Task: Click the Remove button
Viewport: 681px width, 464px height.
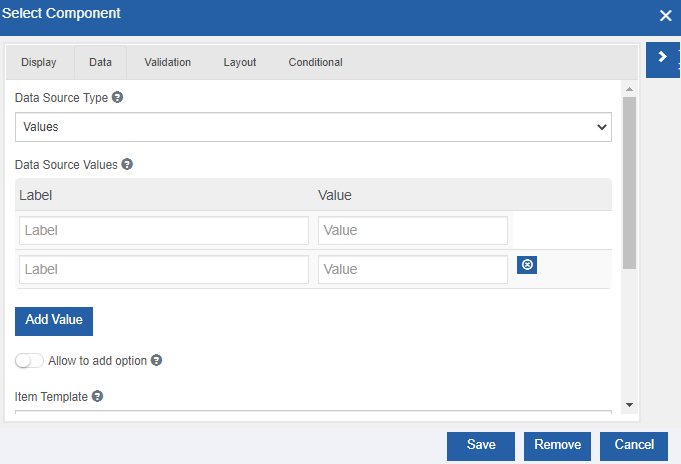Action: (557, 446)
